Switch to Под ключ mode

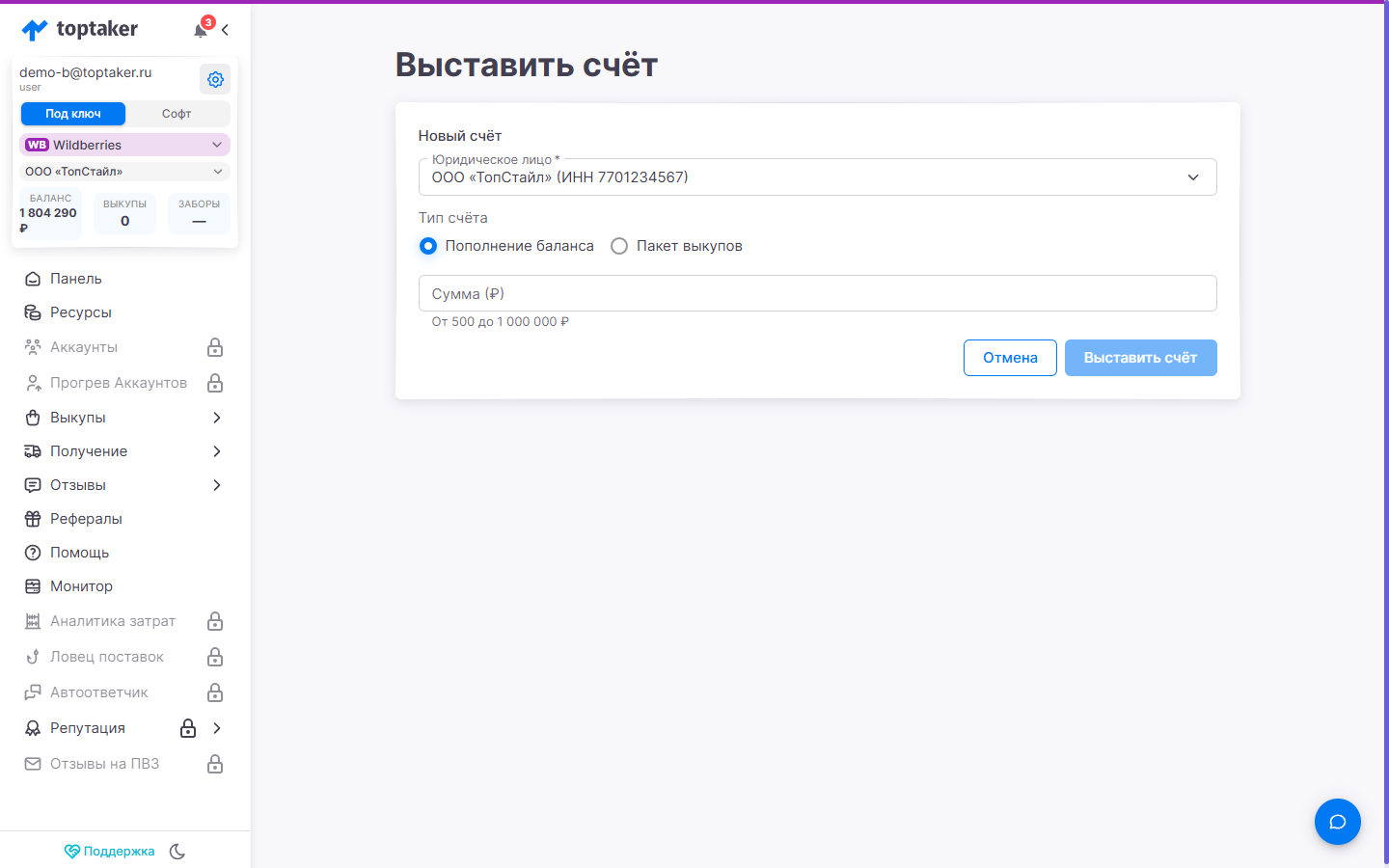click(73, 114)
